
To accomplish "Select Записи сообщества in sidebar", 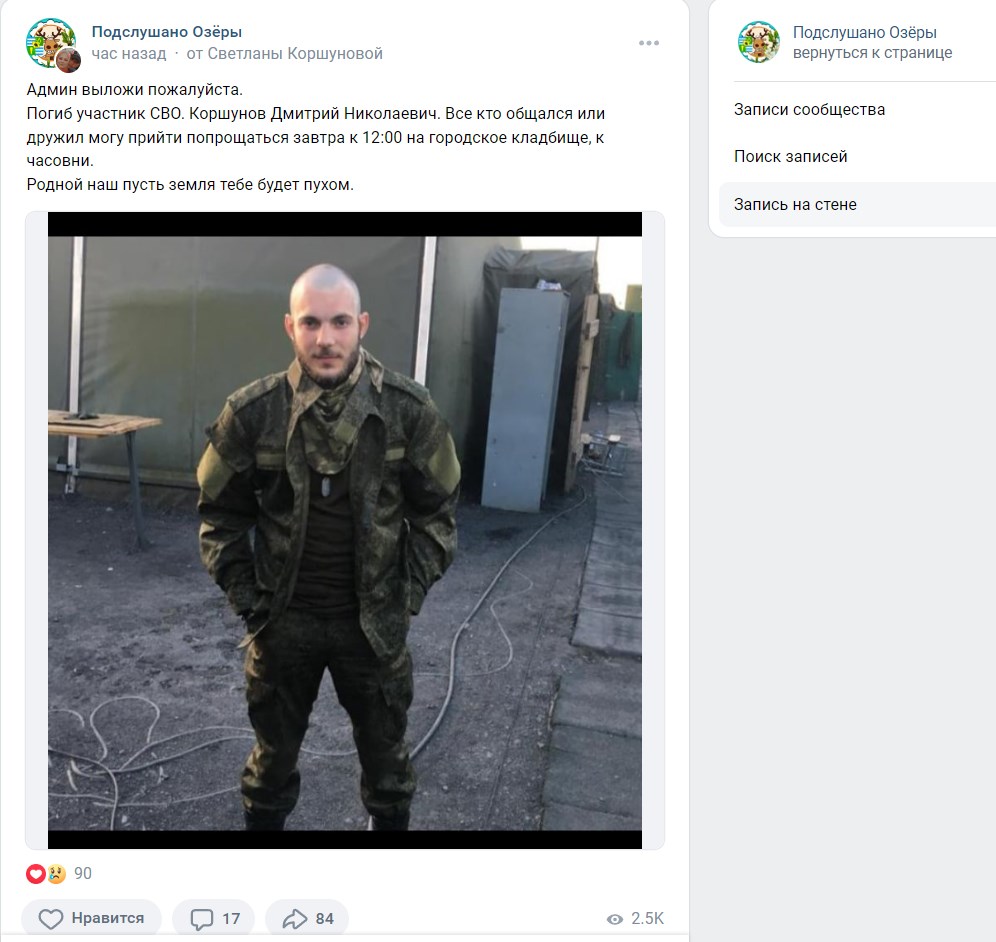I will pyautogui.click(x=809, y=109).
